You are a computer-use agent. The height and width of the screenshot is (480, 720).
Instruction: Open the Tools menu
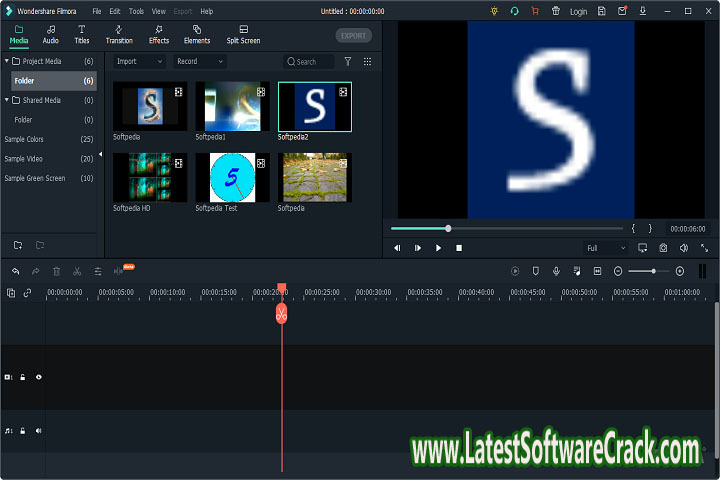click(136, 11)
